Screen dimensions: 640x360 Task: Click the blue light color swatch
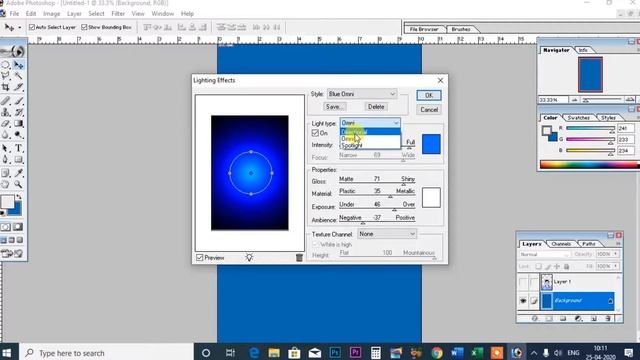[x=431, y=144]
